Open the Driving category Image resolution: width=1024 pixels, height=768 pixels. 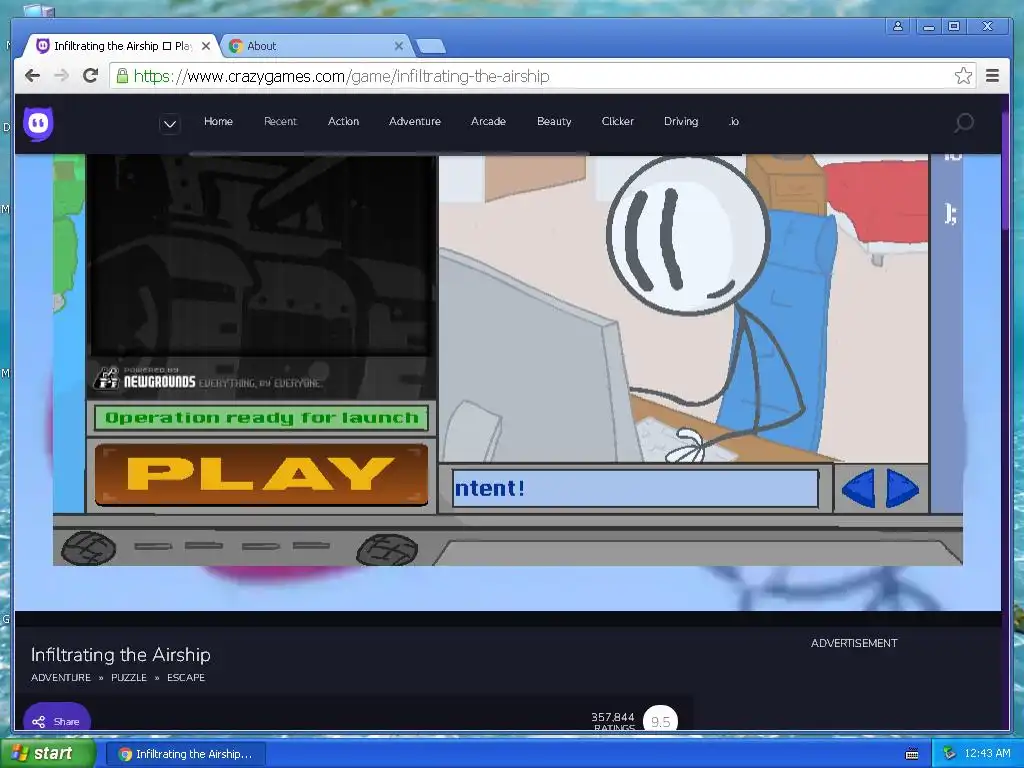tap(681, 121)
